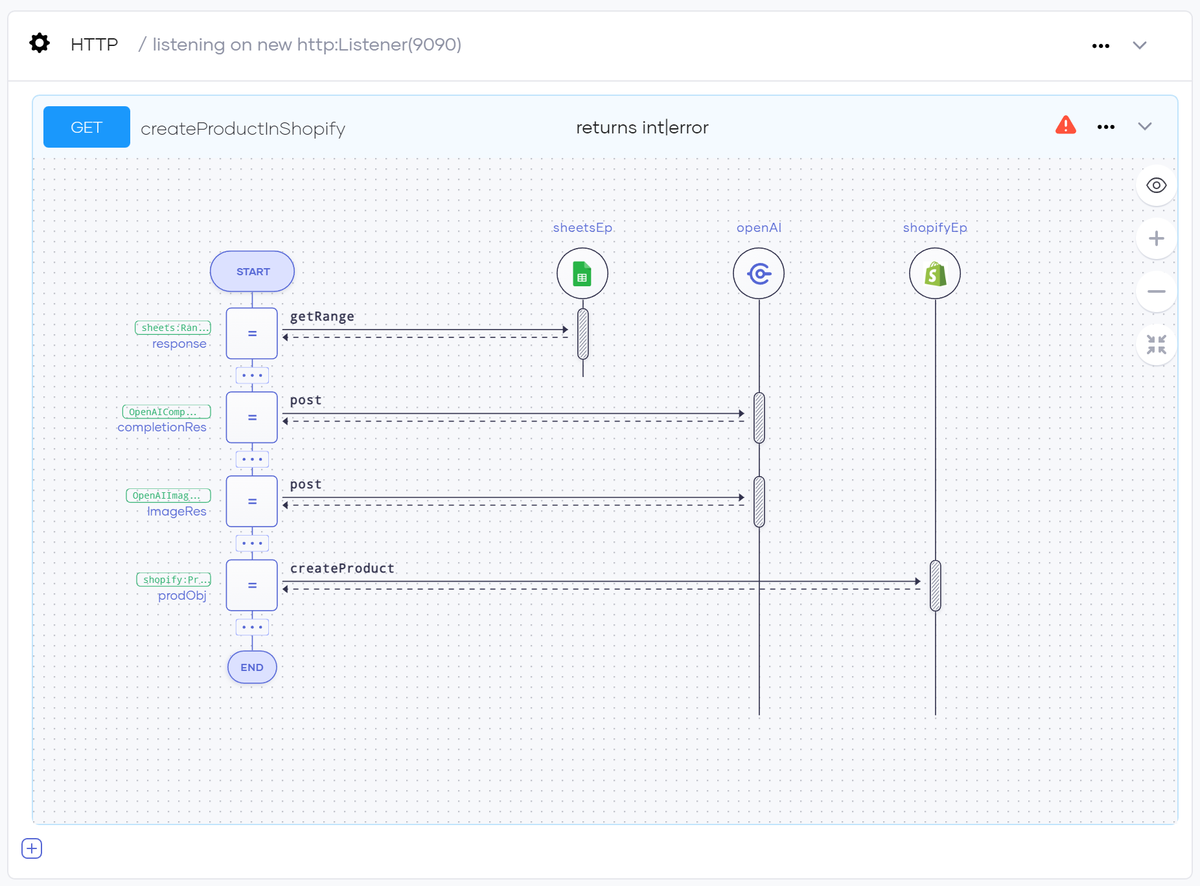Click openAI activation bar for ImageRes call
The width and height of the screenshot is (1200, 886).
click(x=759, y=502)
